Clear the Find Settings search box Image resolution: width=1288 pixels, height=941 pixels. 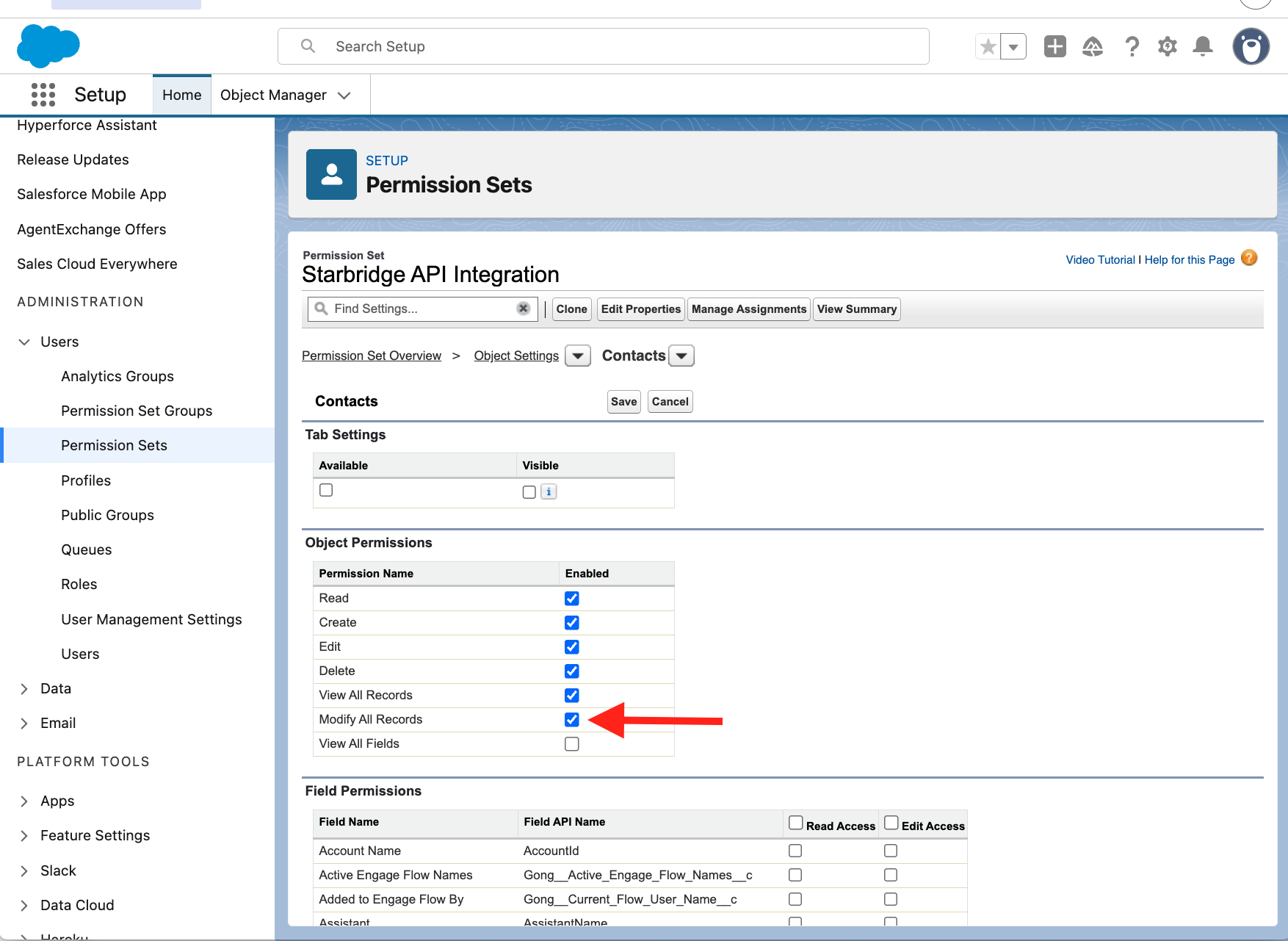click(524, 309)
